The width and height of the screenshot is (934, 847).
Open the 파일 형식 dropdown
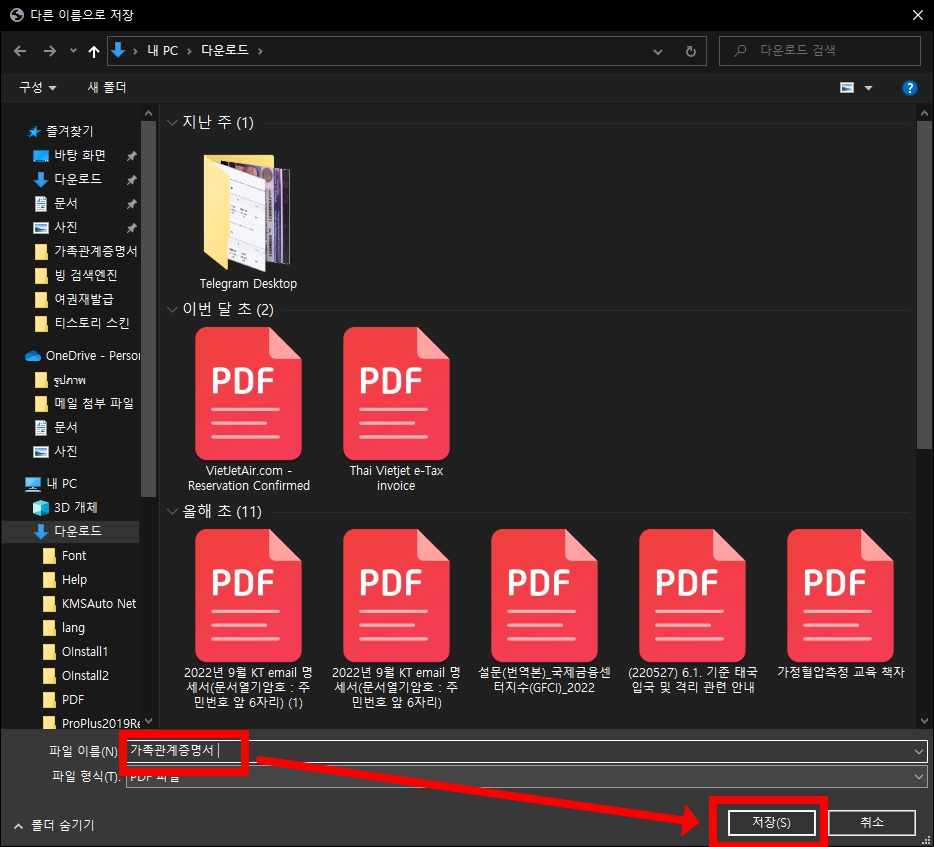click(x=527, y=777)
